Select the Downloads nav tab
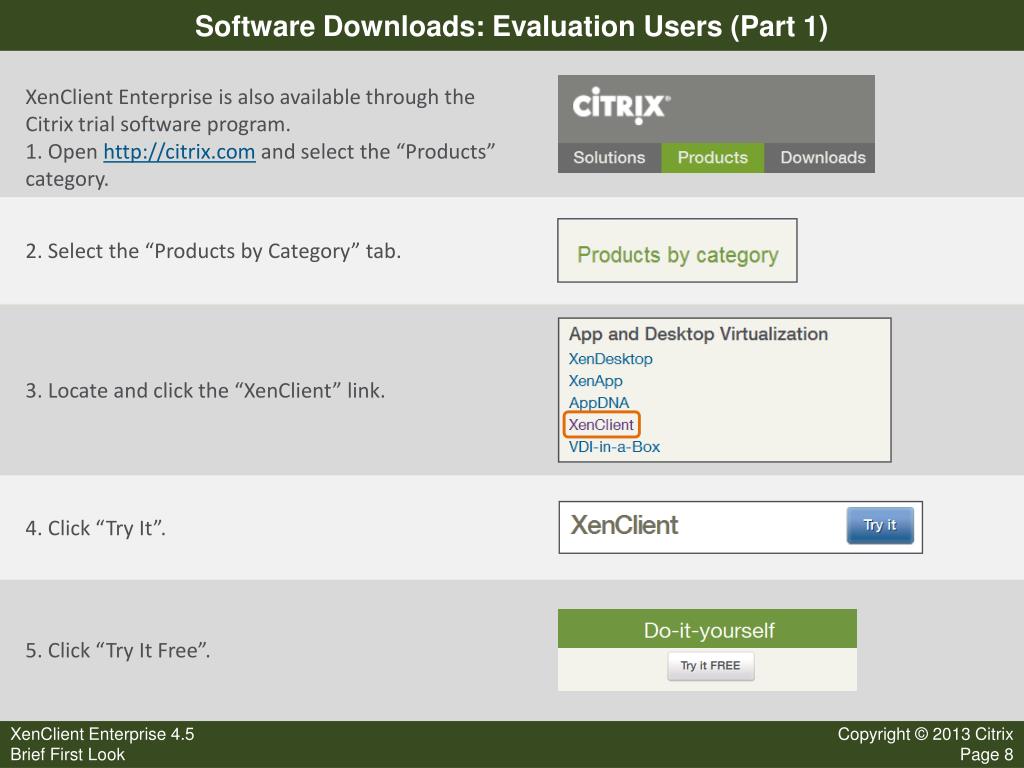The image size is (1024, 768). [x=822, y=157]
